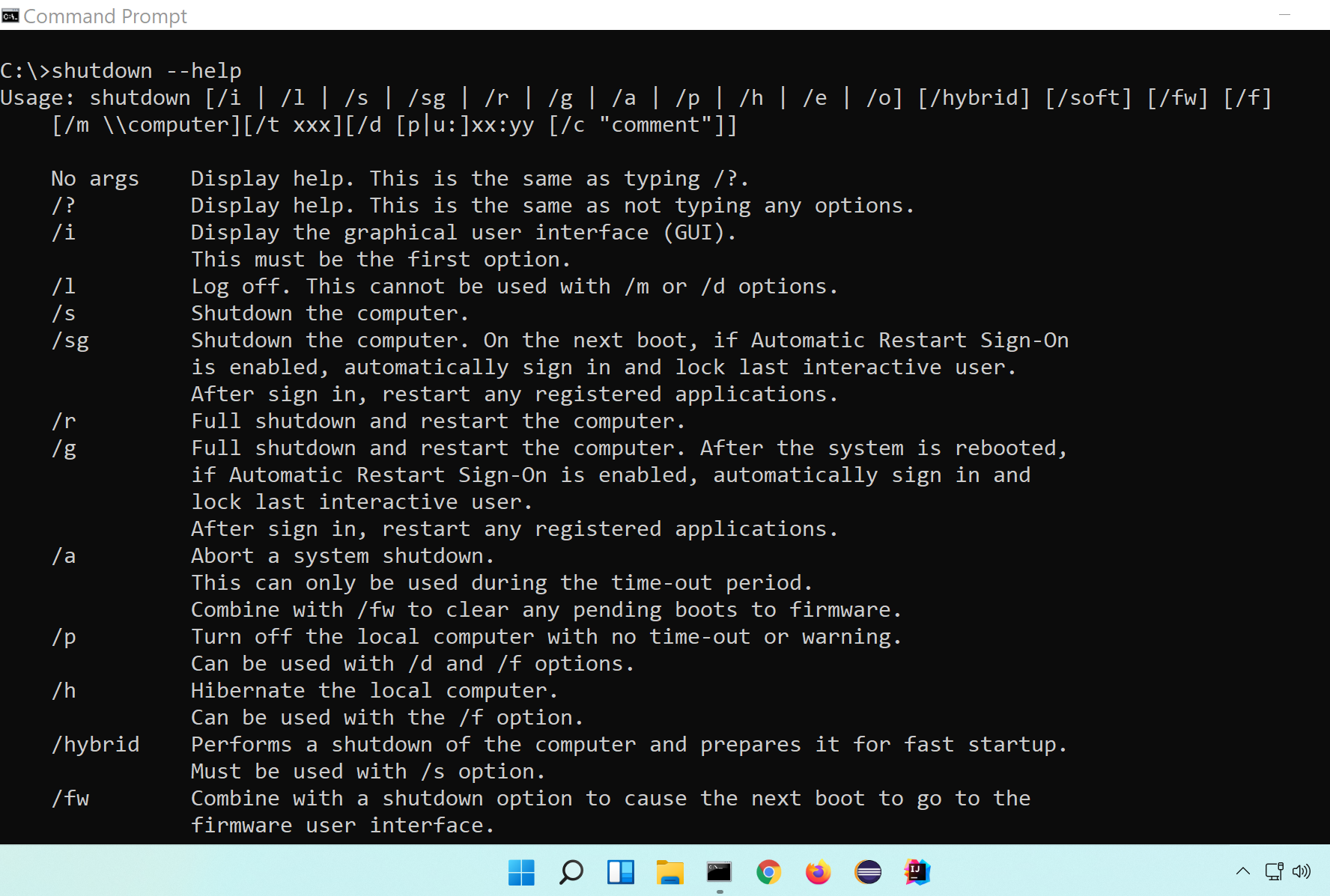Click the '/i' option label in list
Image resolution: width=1330 pixels, height=896 pixels.
click(64, 232)
